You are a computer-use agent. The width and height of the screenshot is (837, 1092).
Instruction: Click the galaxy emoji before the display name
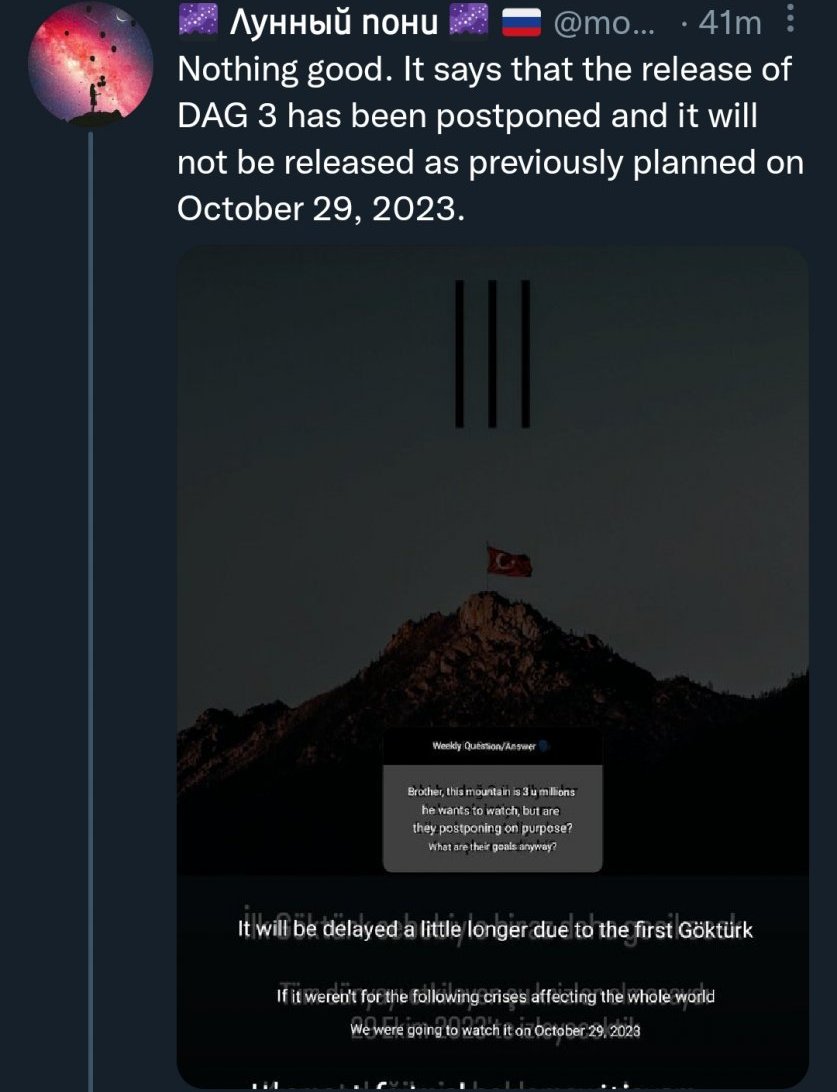(199, 21)
